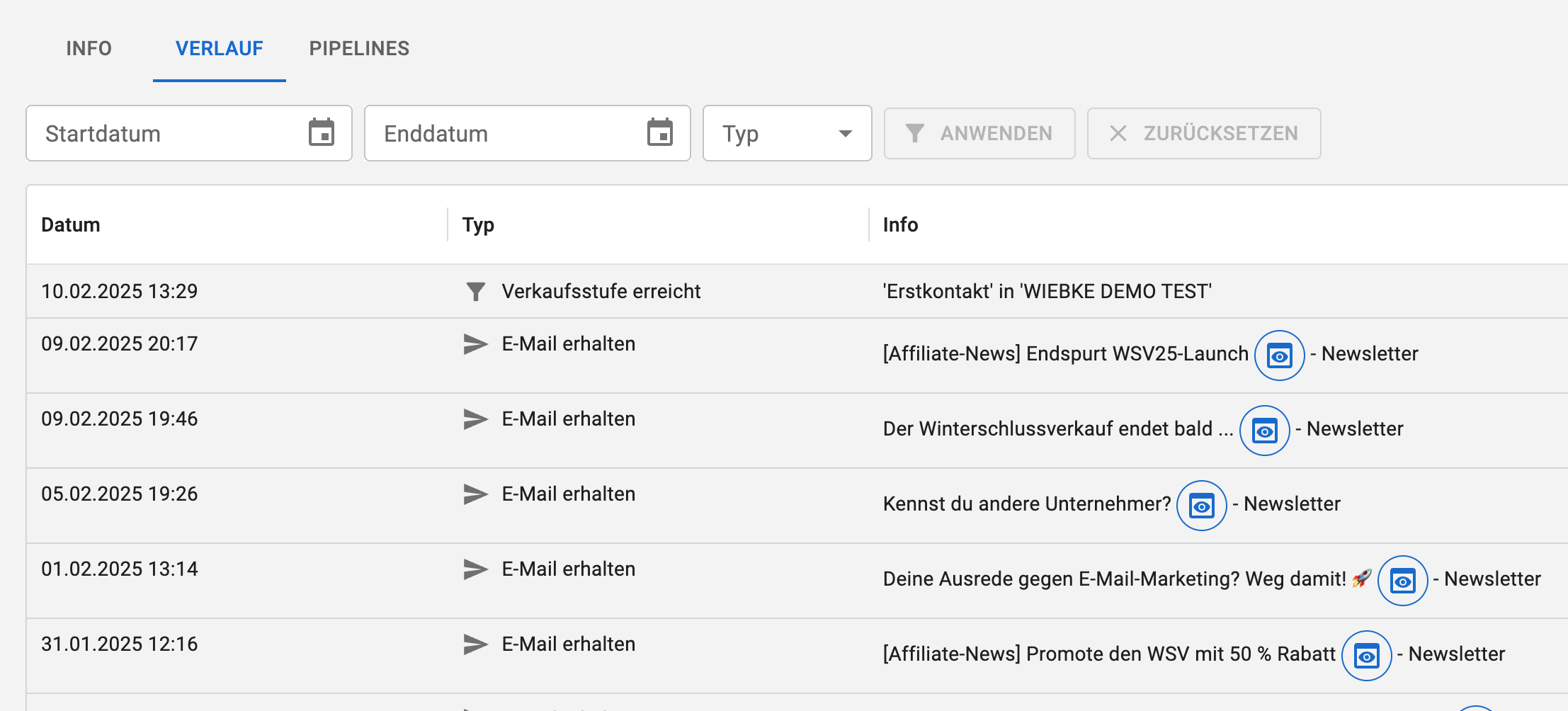Click E-Mail erhalten in 05.02.2025 row
Screen dimensions: 1568x711
tap(569, 494)
